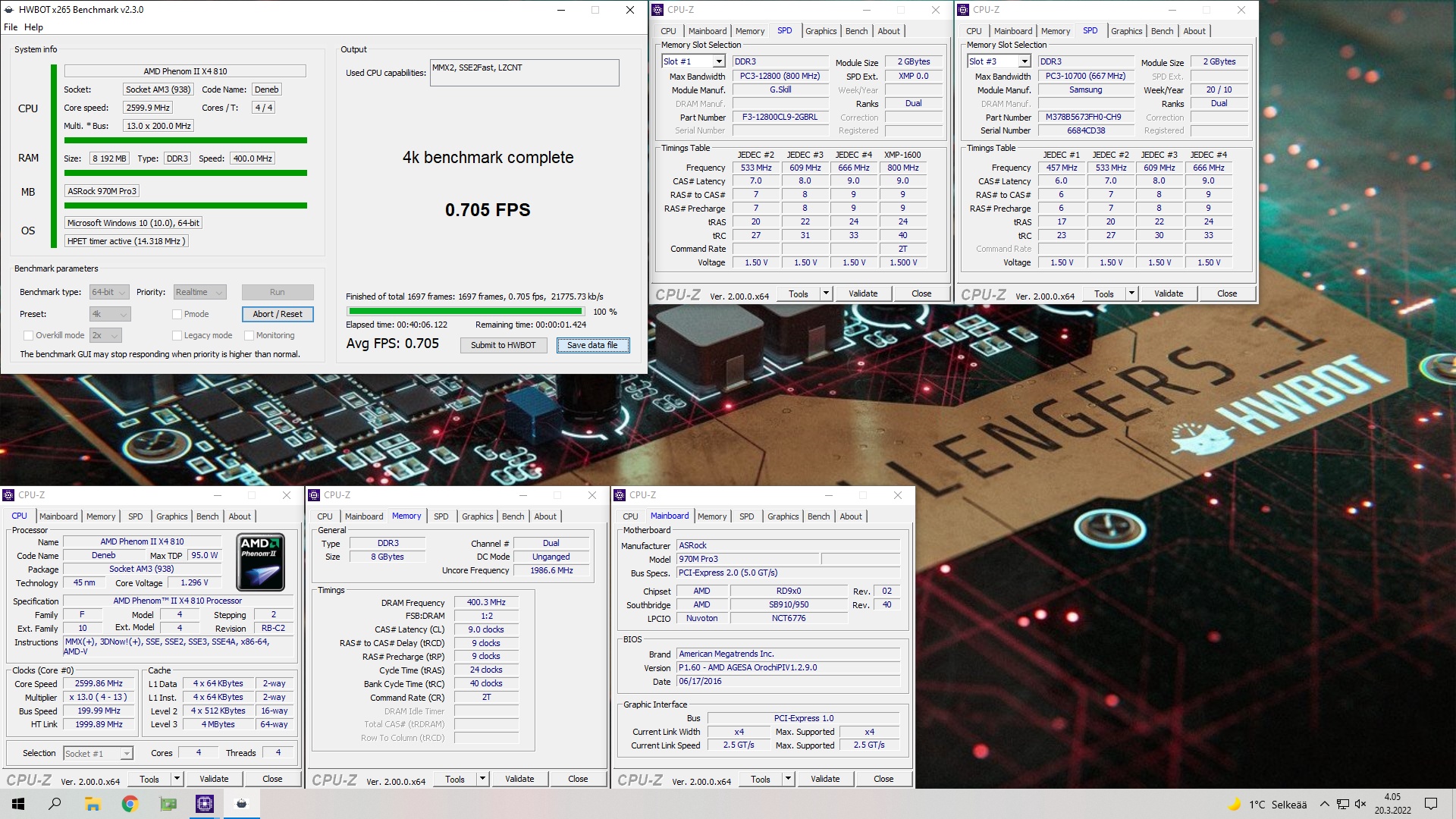Screen dimensions: 1456x819
Task: Open the Overkill 2x multiplier dropdown
Action: [105, 335]
